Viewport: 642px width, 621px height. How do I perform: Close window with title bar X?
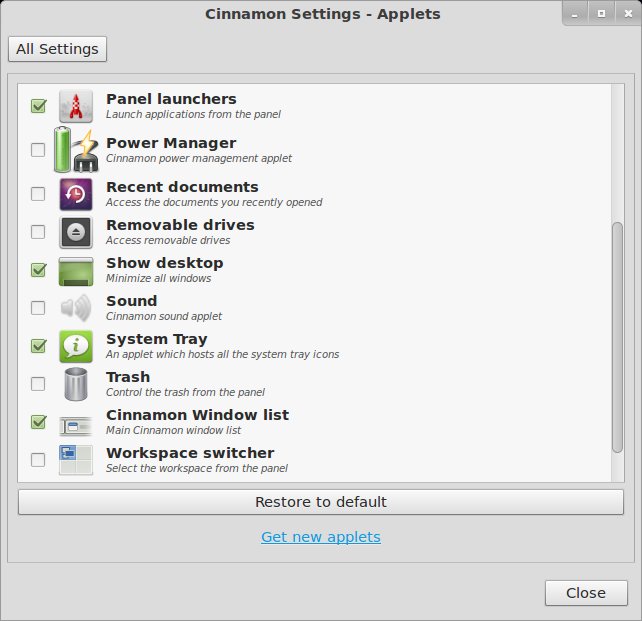(628, 14)
